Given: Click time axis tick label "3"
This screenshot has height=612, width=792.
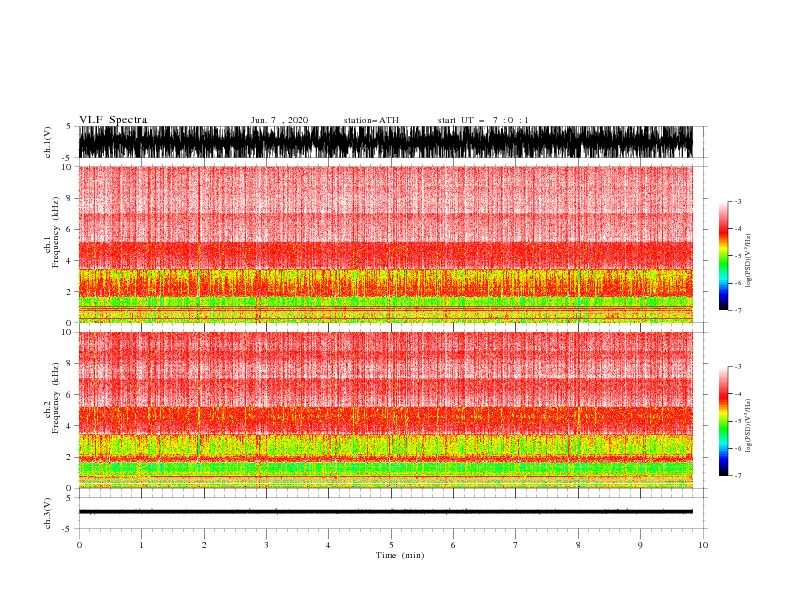Looking at the screenshot, I should (266, 545).
